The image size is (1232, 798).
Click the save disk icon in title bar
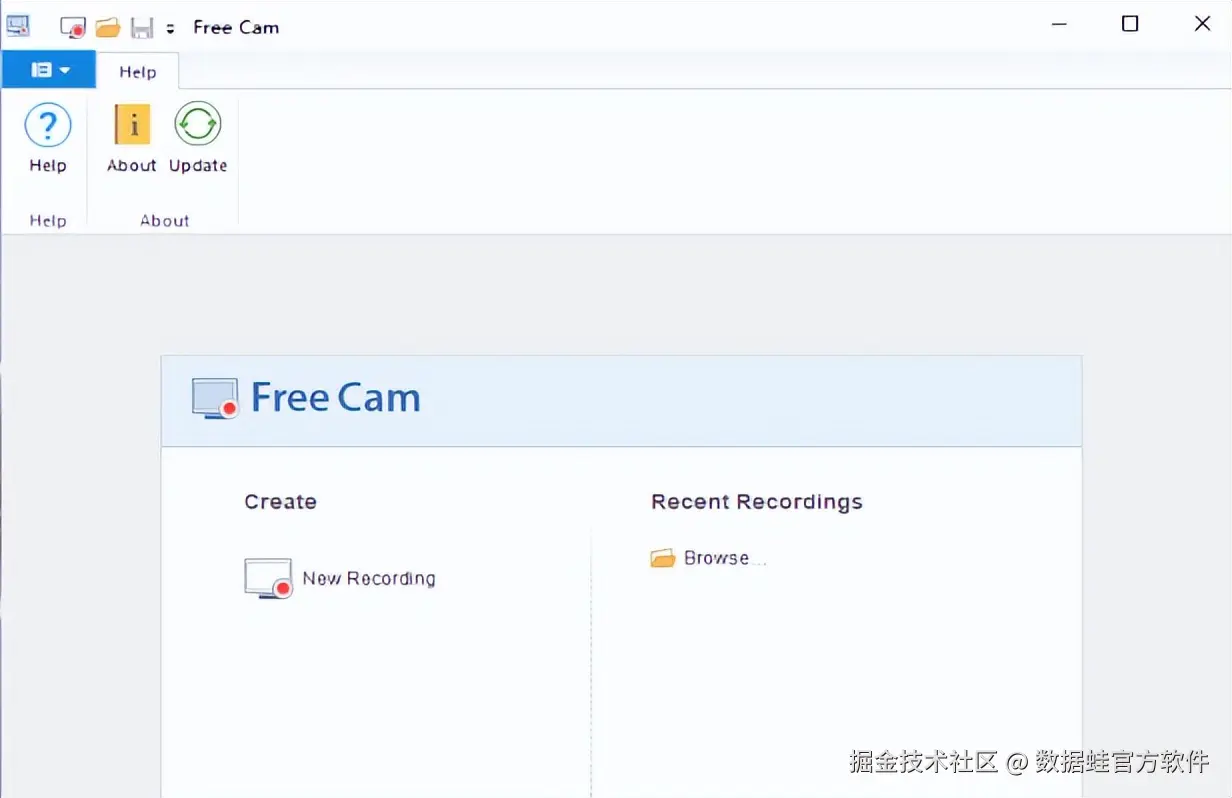(143, 27)
